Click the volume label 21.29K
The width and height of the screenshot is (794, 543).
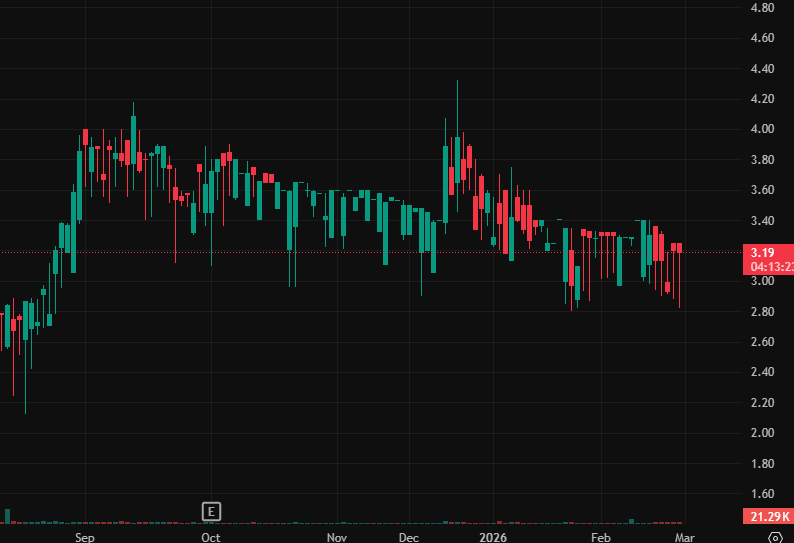[x=770, y=517]
